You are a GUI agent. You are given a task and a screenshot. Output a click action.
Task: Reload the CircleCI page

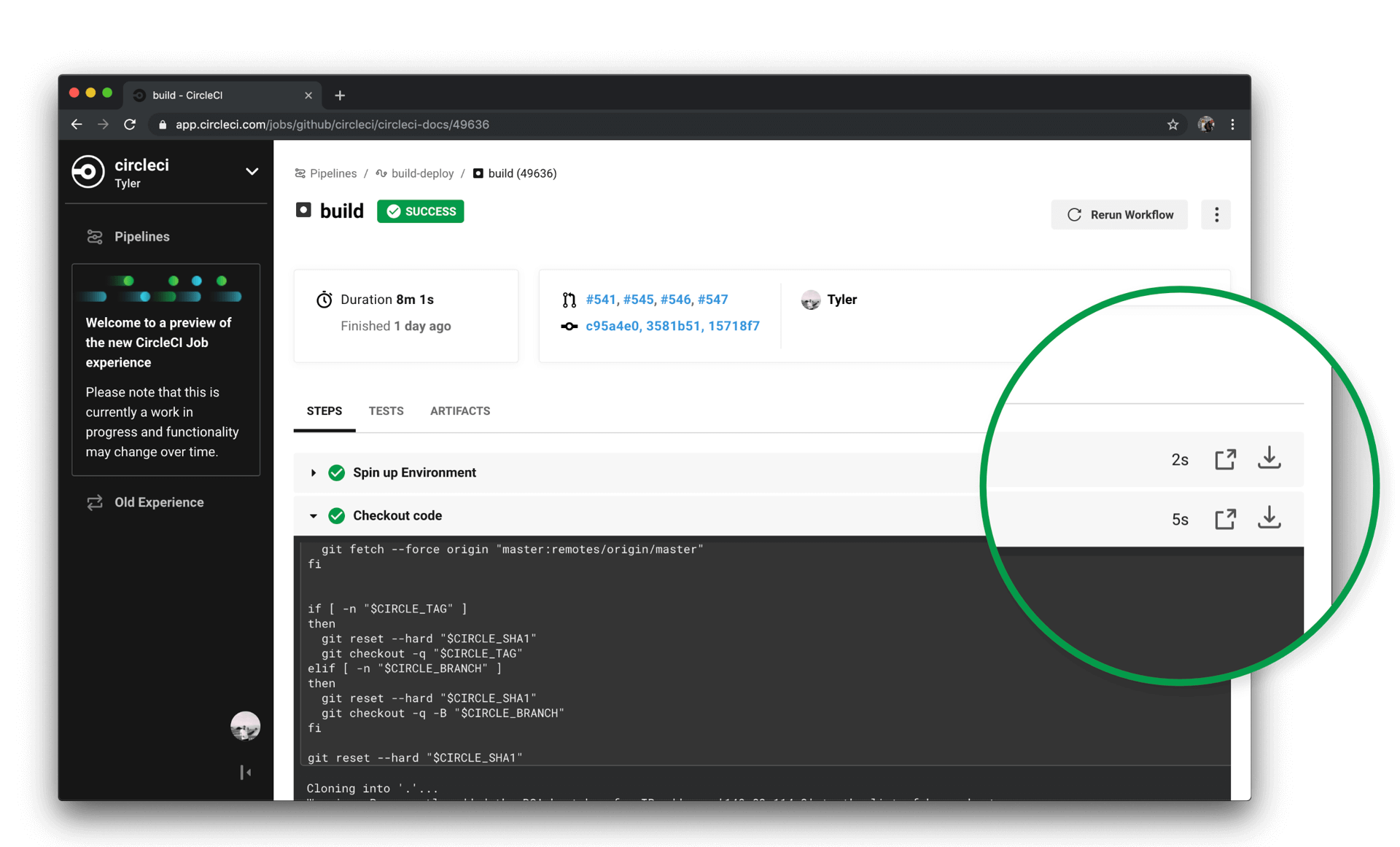[x=130, y=125]
